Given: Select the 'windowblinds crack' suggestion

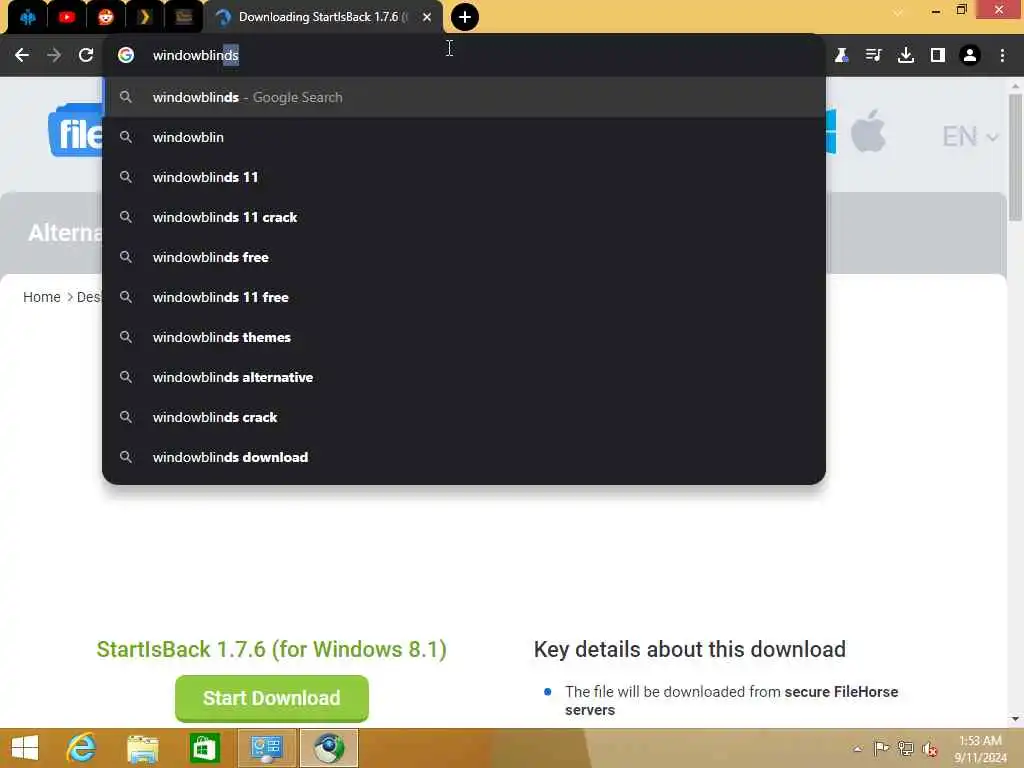Looking at the screenshot, I should (464, 417).
